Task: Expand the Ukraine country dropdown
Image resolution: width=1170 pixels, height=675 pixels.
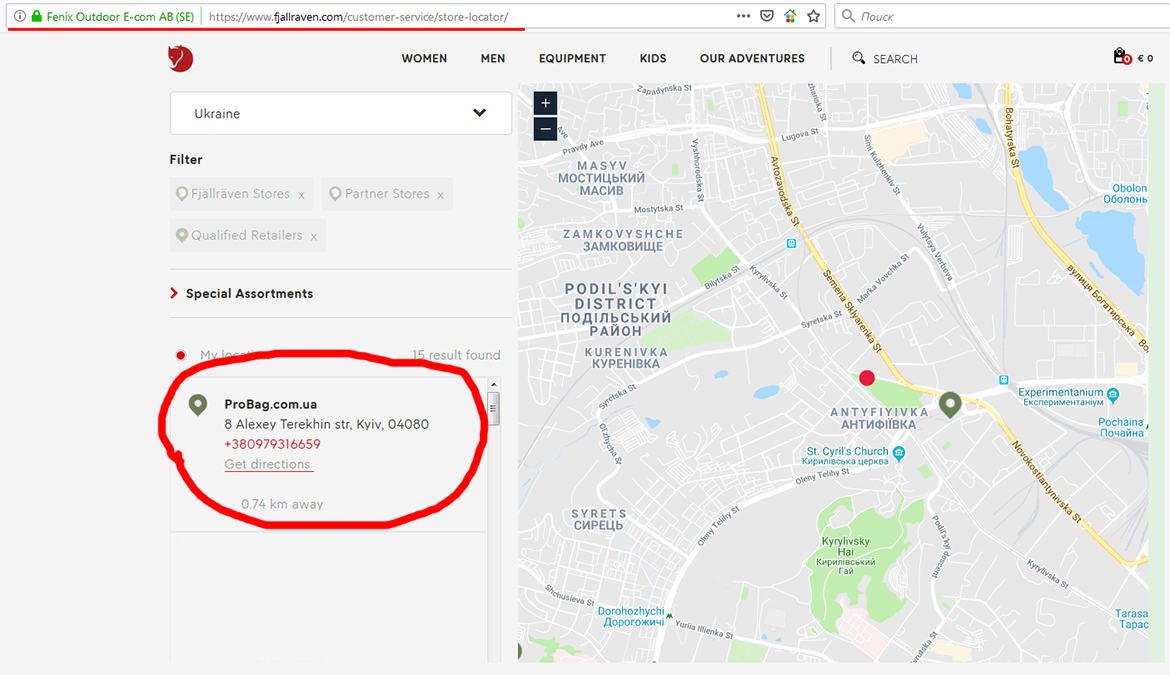Action: 340,113
